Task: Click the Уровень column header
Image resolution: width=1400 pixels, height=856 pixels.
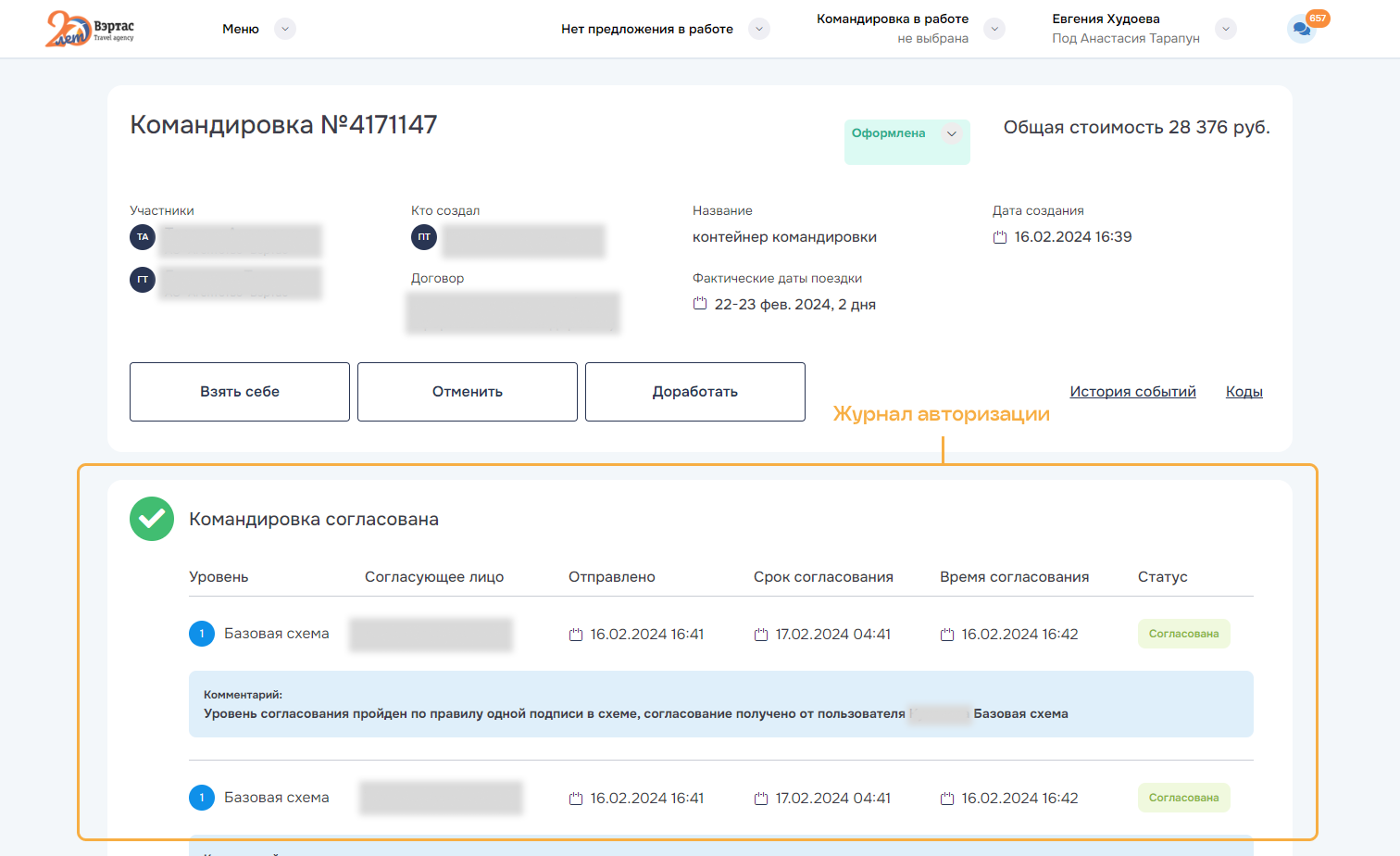Action: click(219, 577)
